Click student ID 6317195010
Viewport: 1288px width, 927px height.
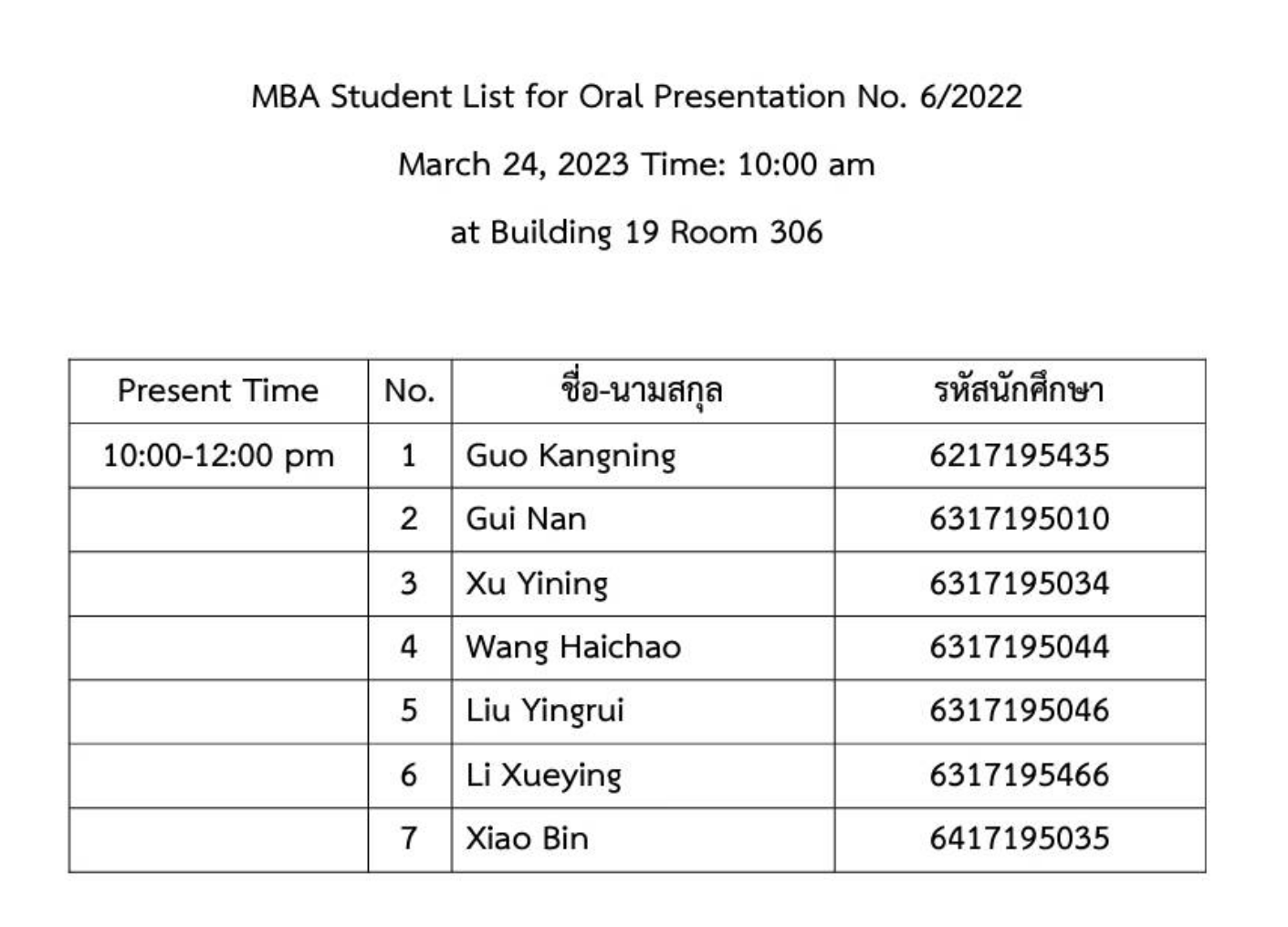[1019, 519]
